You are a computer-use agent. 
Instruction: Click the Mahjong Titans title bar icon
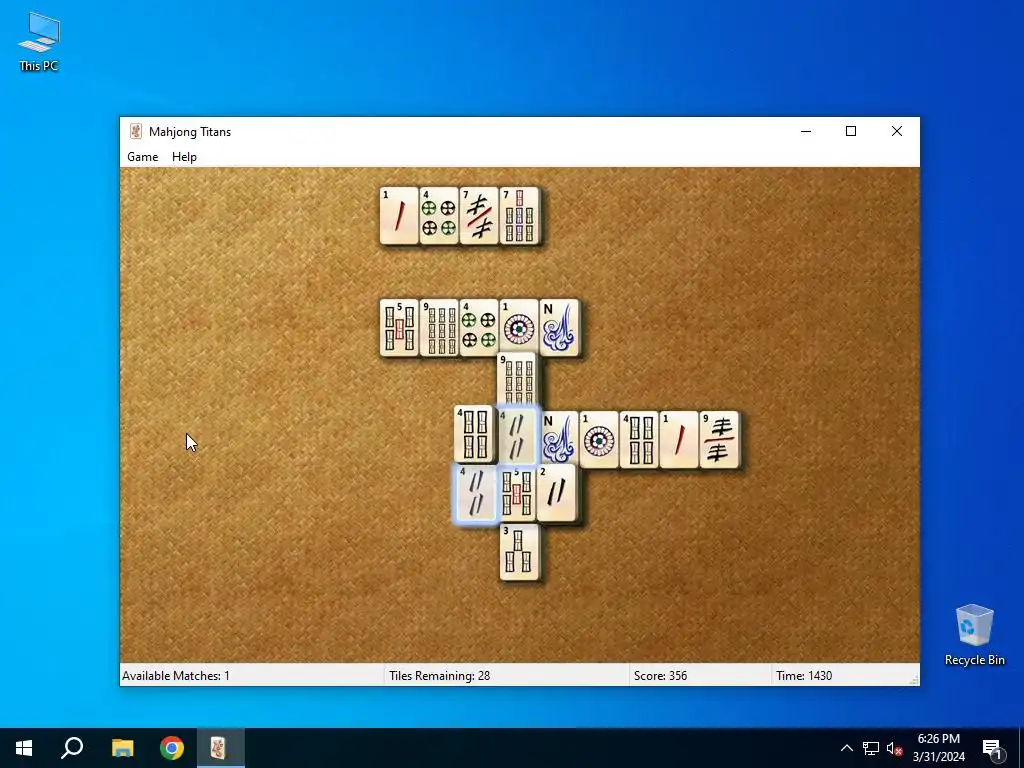pos(136,131)
